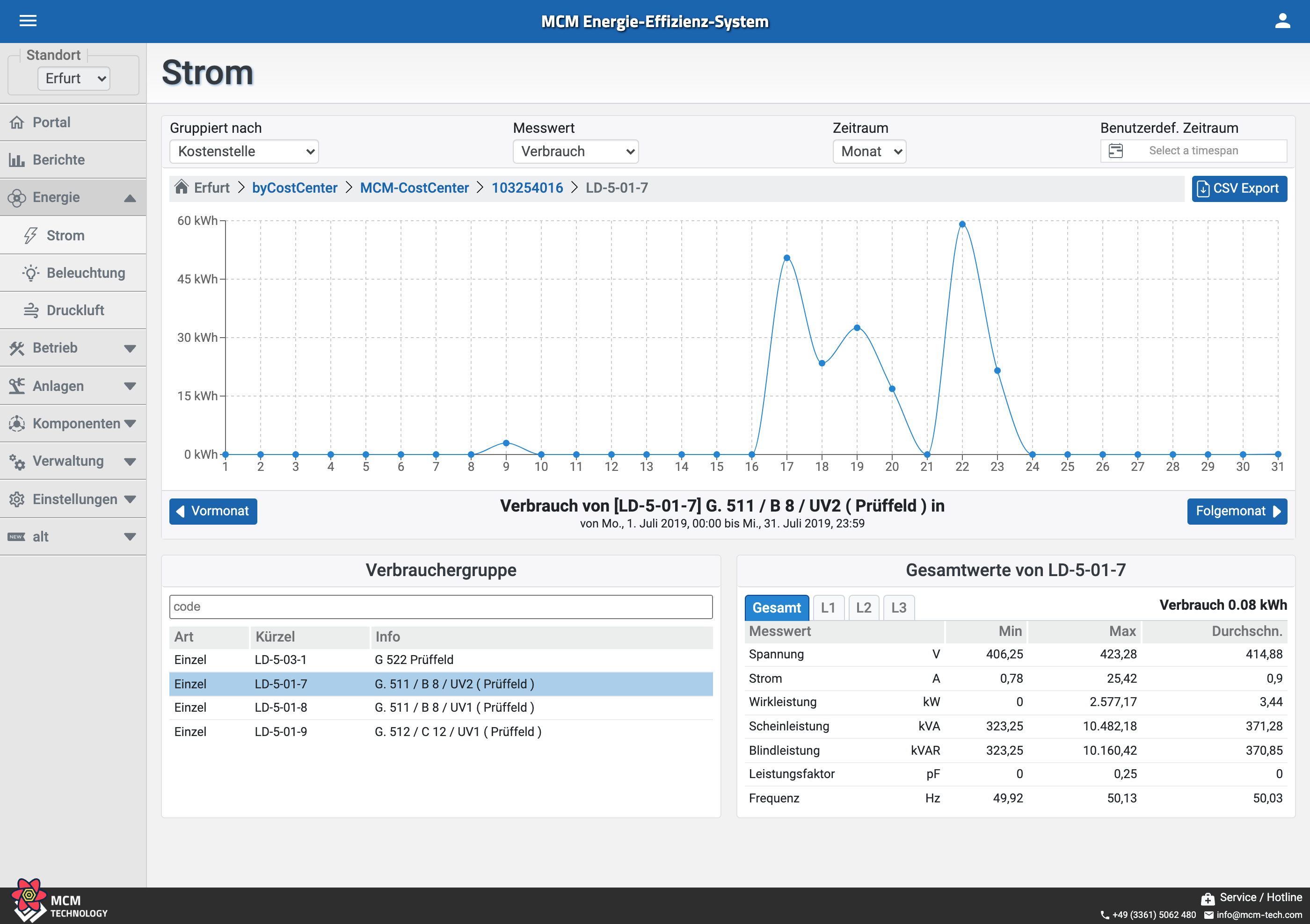The width and height of the screenshot is (1310, 924).
Task: Open the Druckluft submenu item
Action: click(x=73, y=311)
